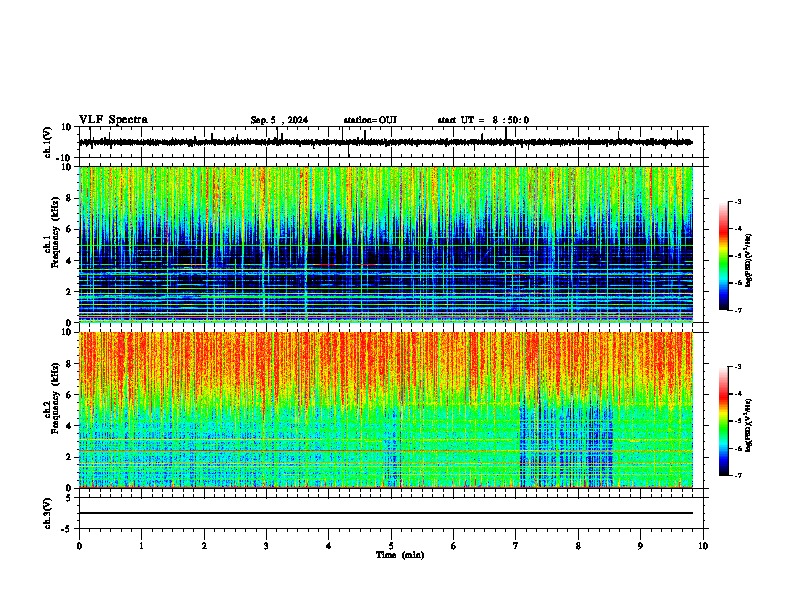Click the "start UT = 8:50:0" label
Image resolution: width=792 pixels, height=612 pixels.
click(483, 120)
